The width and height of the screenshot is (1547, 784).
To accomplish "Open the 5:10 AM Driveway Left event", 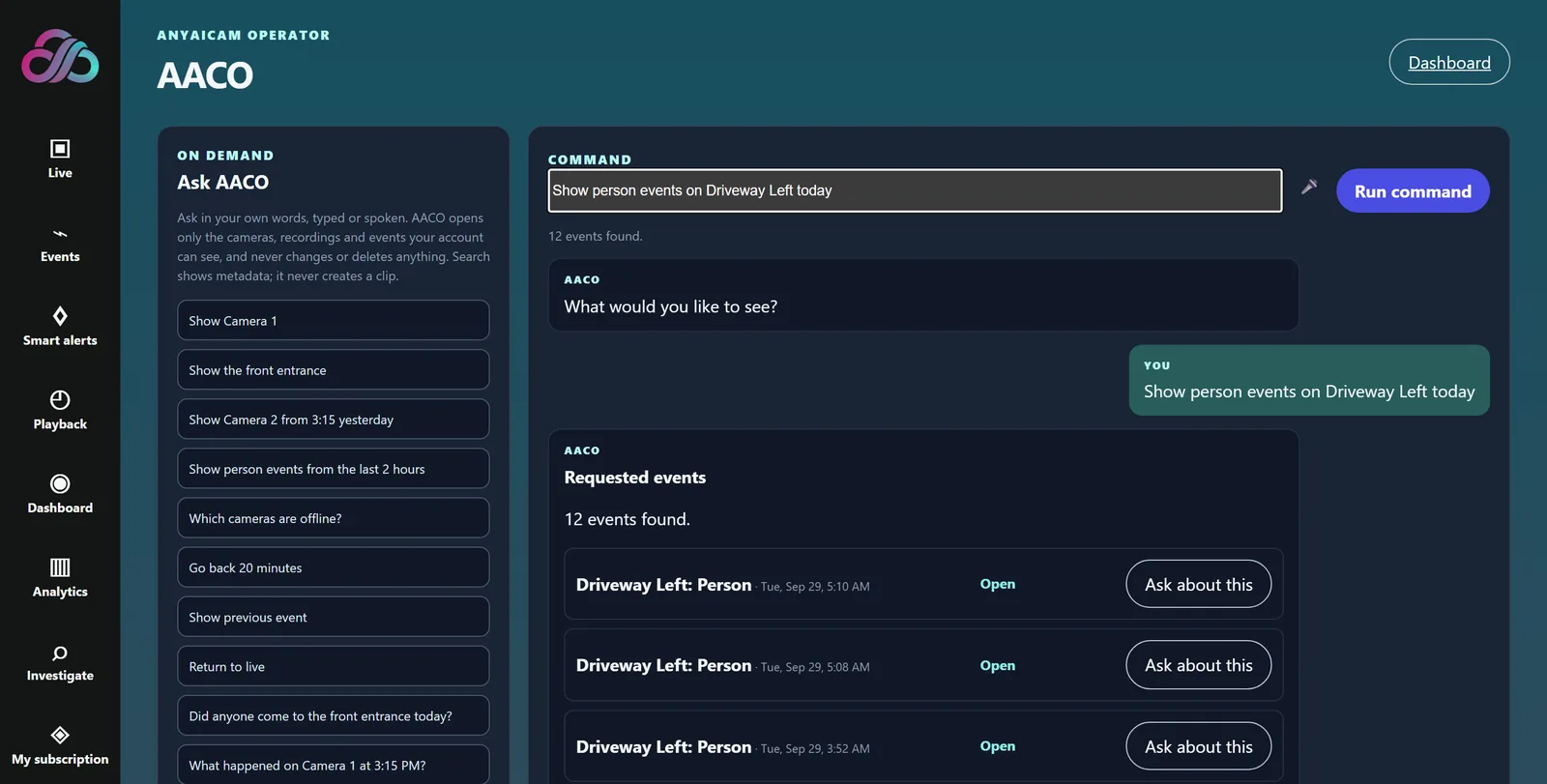I will click(997, 584).
